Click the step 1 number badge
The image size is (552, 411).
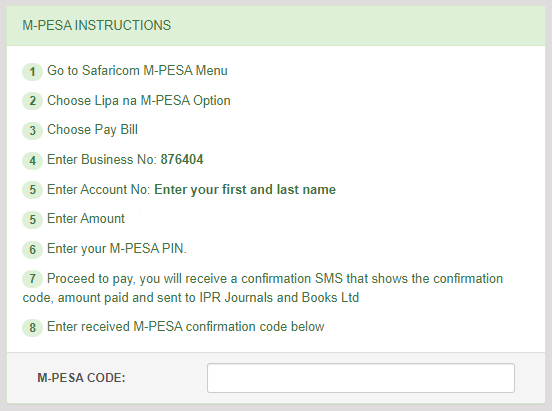tap(32, 71)
